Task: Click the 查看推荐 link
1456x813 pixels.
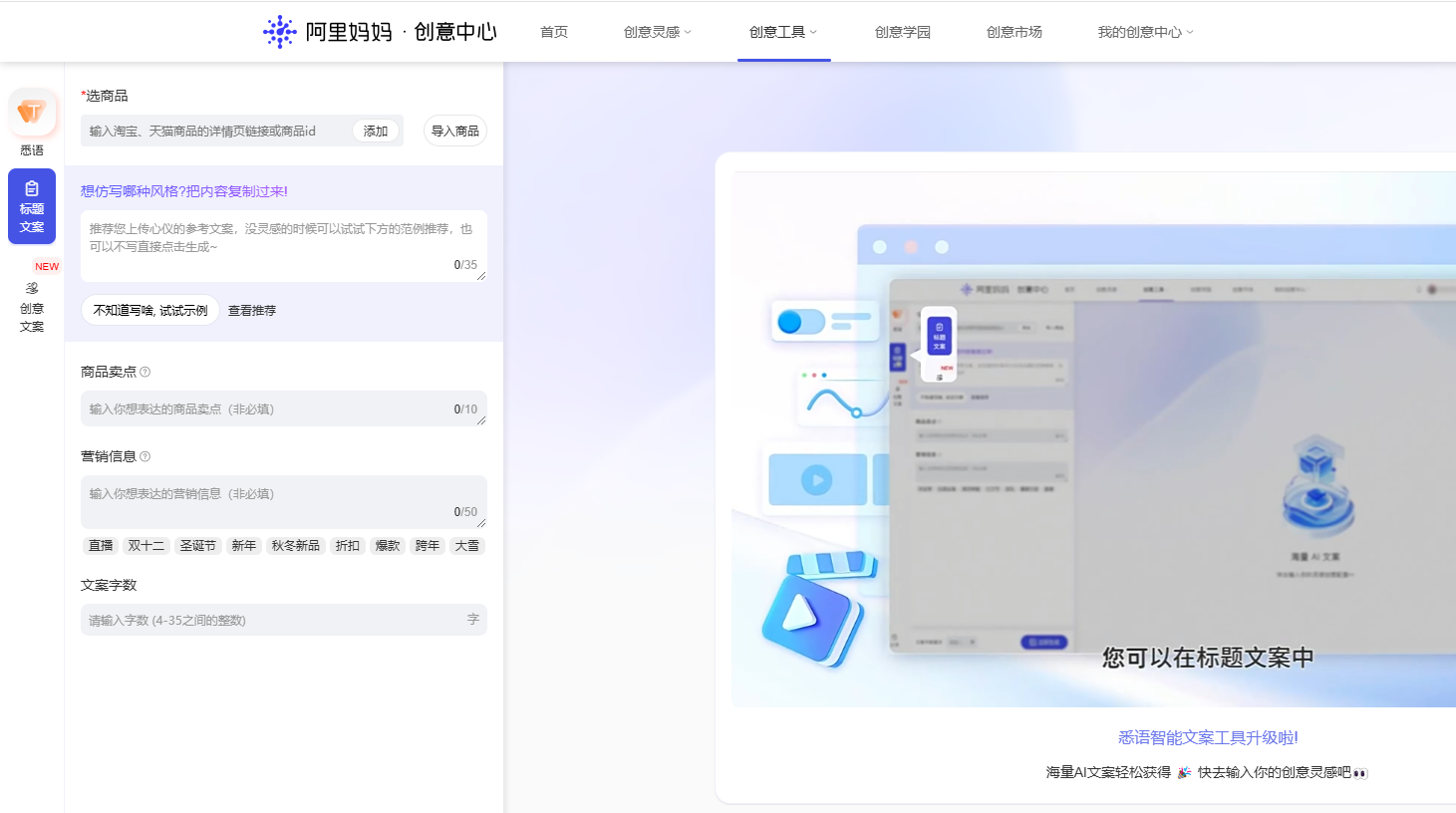Action: (252, 310)
